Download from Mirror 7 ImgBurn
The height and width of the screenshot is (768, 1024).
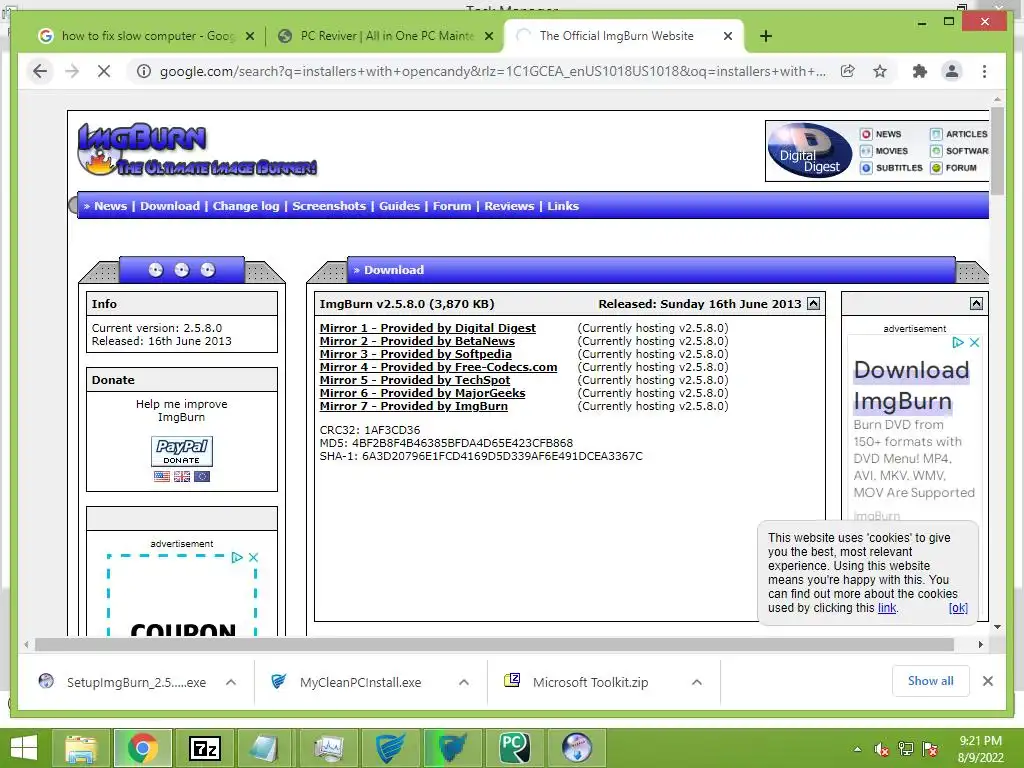413,406
